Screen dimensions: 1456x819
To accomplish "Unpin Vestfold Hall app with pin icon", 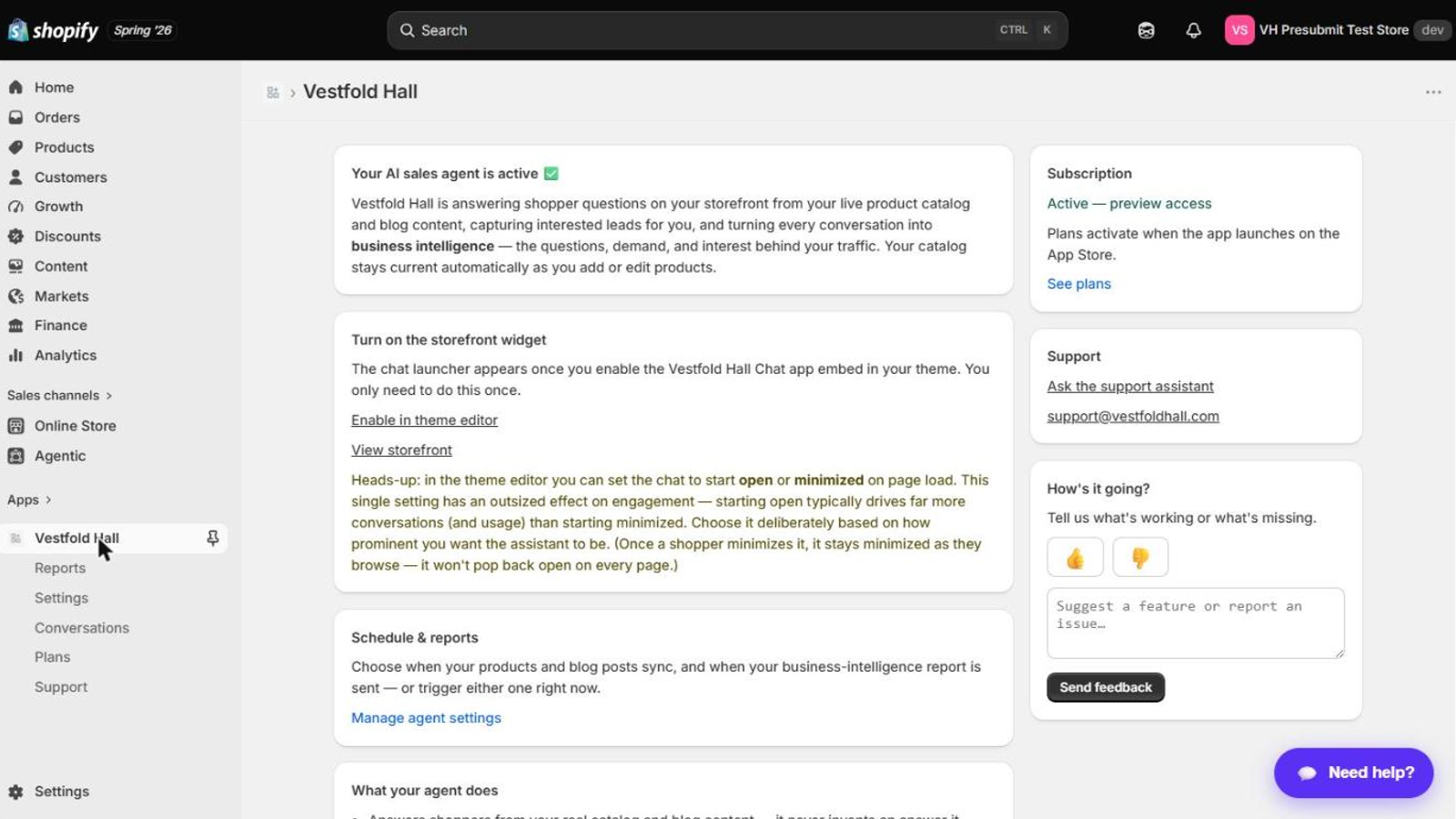I will (x=212, y=538).
